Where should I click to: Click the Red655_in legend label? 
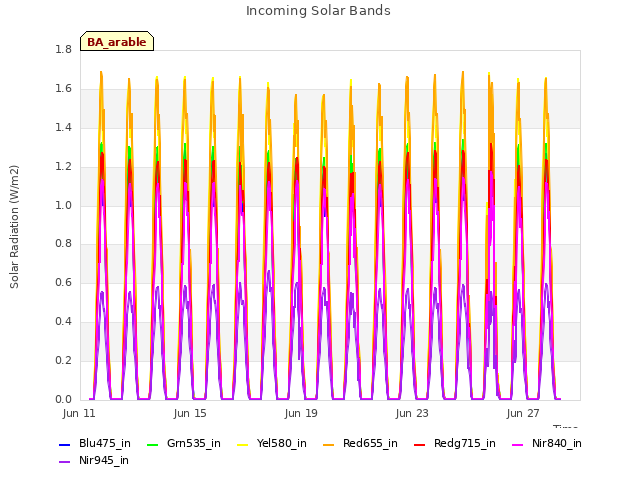(370, 443)
